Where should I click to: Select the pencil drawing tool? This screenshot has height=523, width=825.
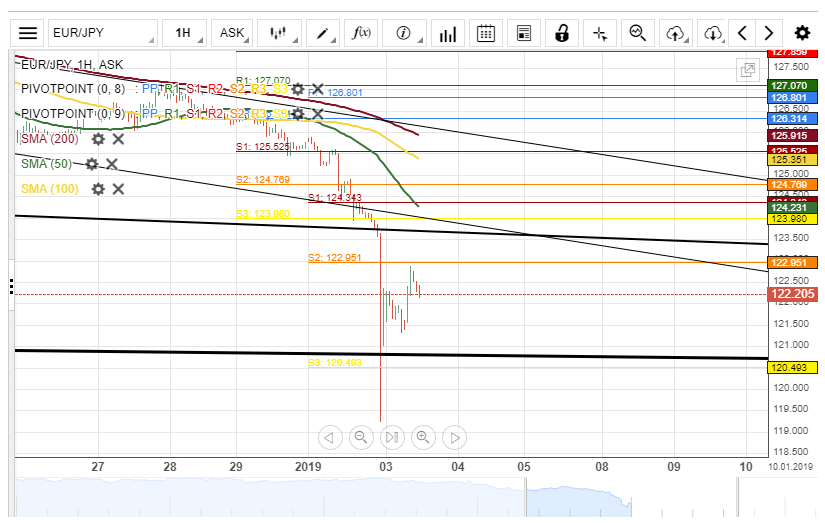pos(324,33)
